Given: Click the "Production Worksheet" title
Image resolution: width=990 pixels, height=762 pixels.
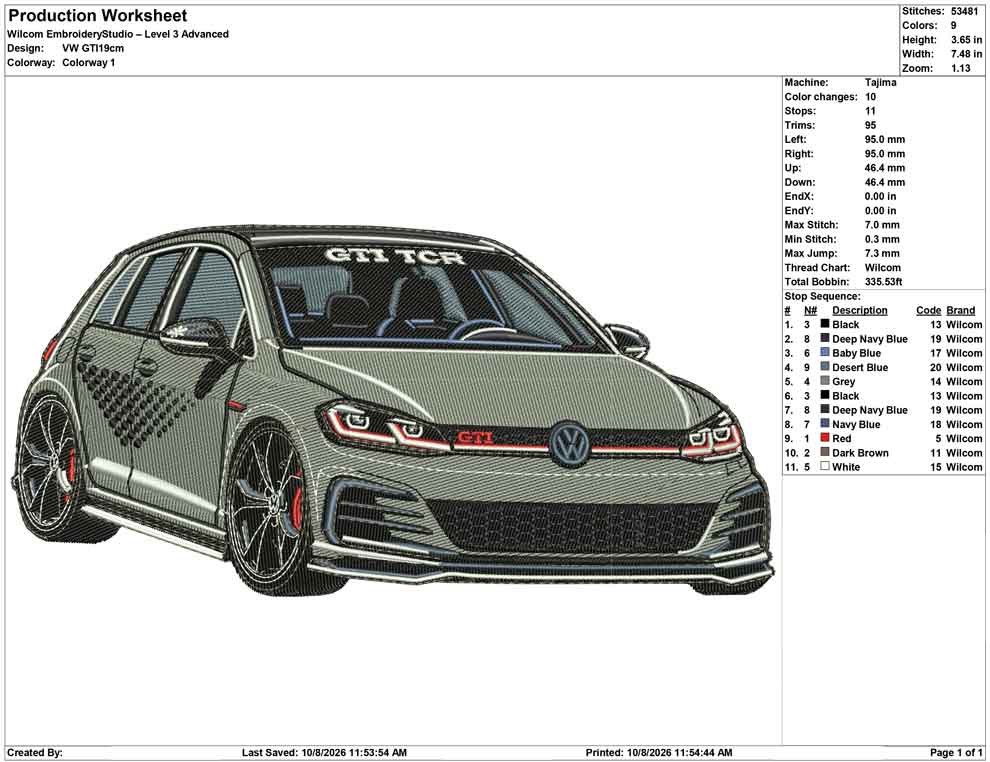Looking at the screenshot, I should [x=97, y=16].
